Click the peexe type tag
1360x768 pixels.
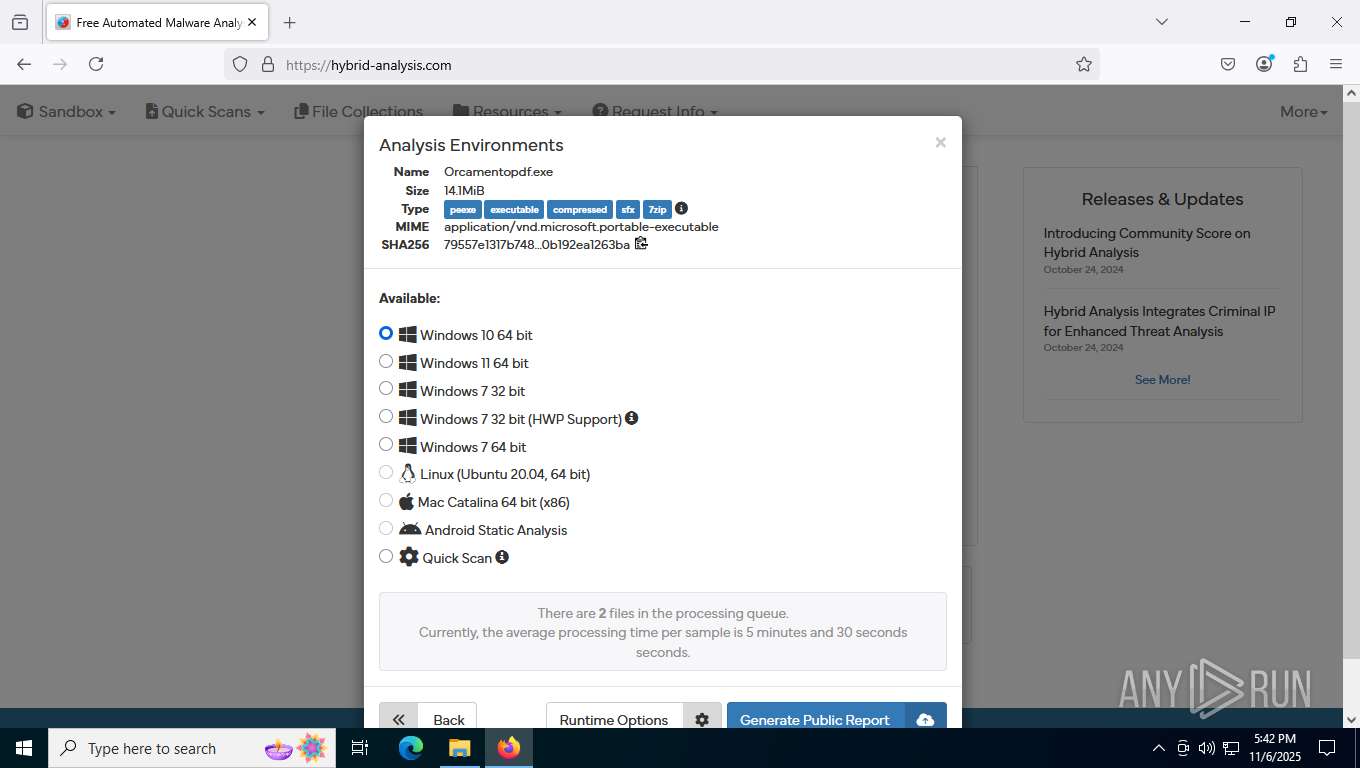pos(463,209)
